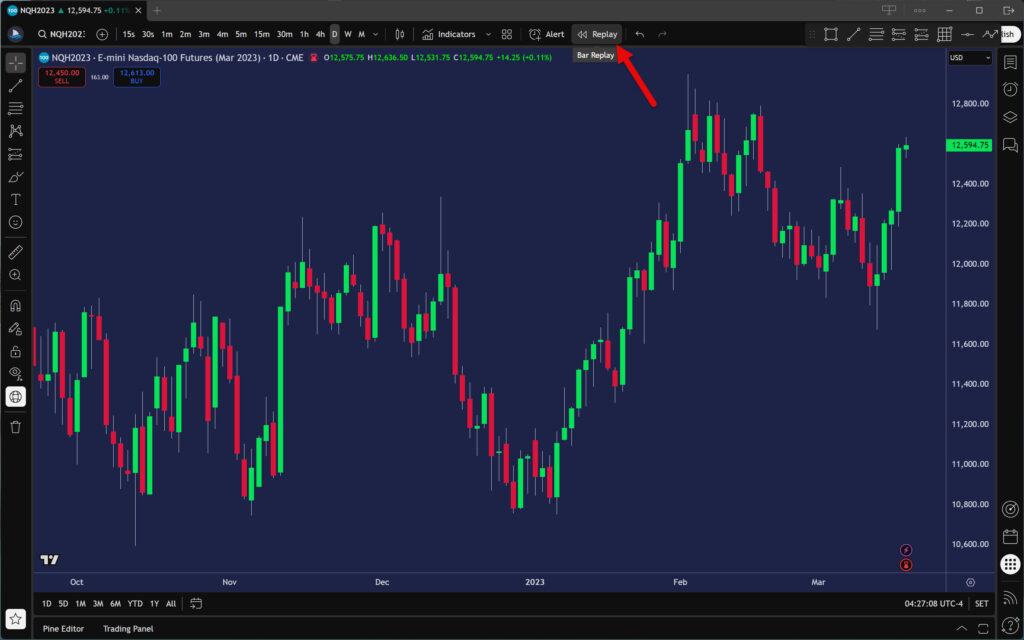Open the watchlist panel icon
Image resolution: width=1024 pixels, height=640 pixels.
tap(1010, 63)
